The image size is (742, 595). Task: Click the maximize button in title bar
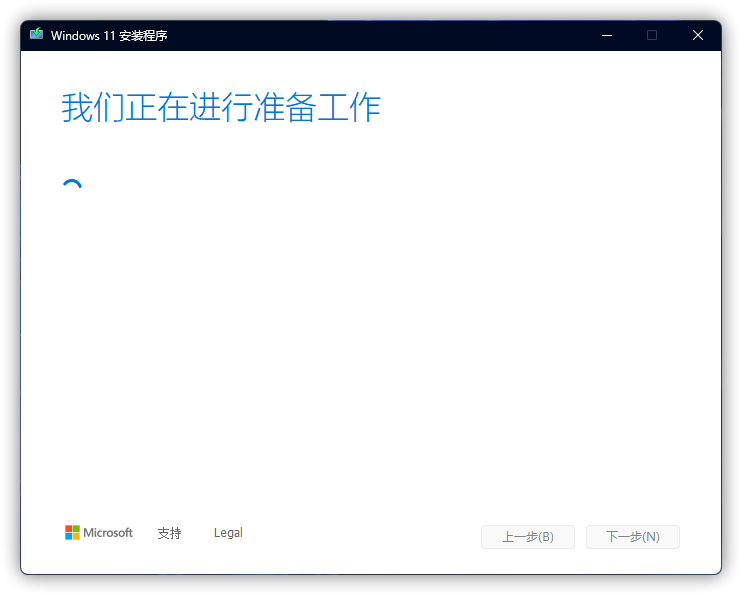(652, 35)
